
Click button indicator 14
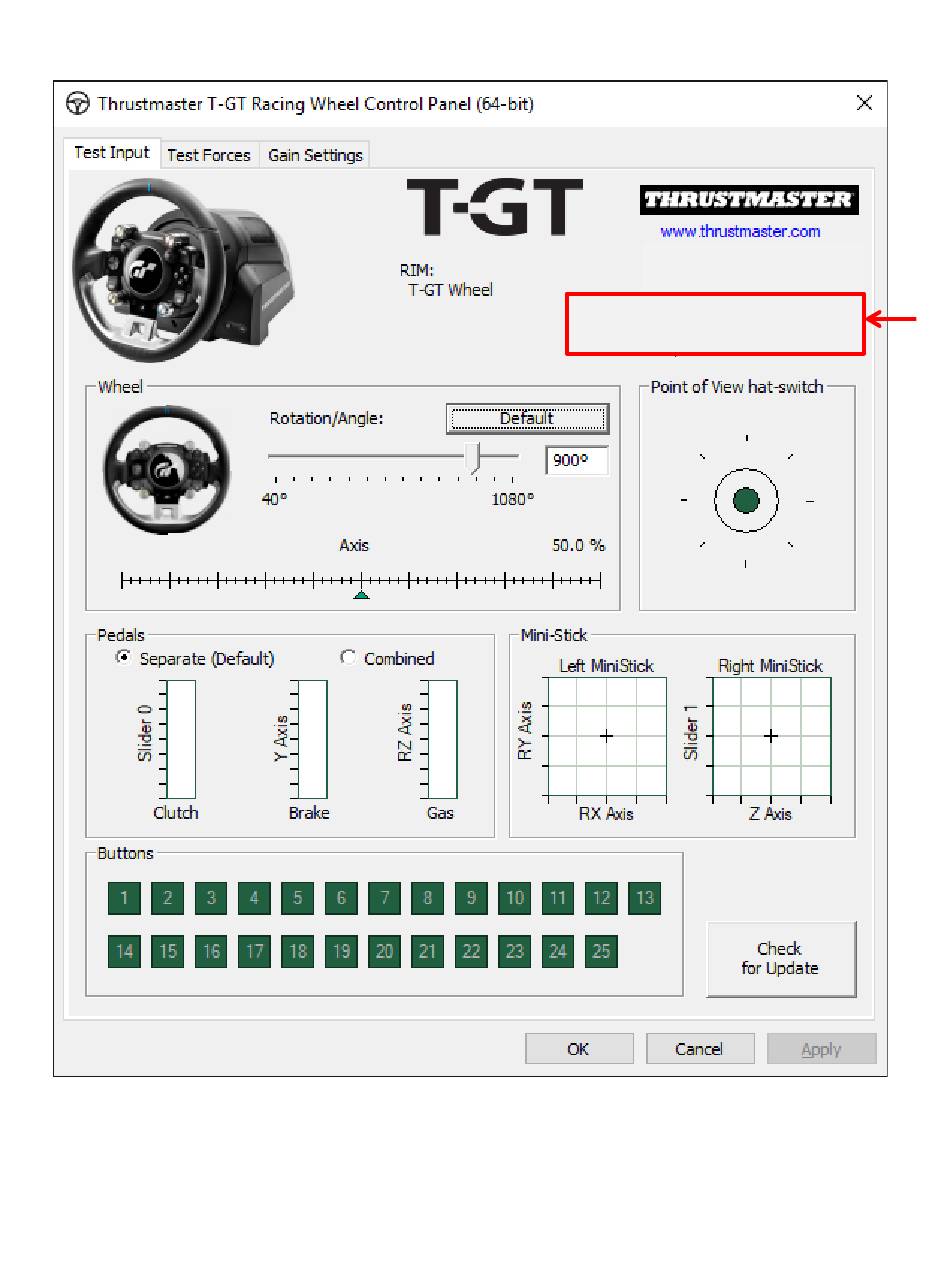click(x=124, y=951)
